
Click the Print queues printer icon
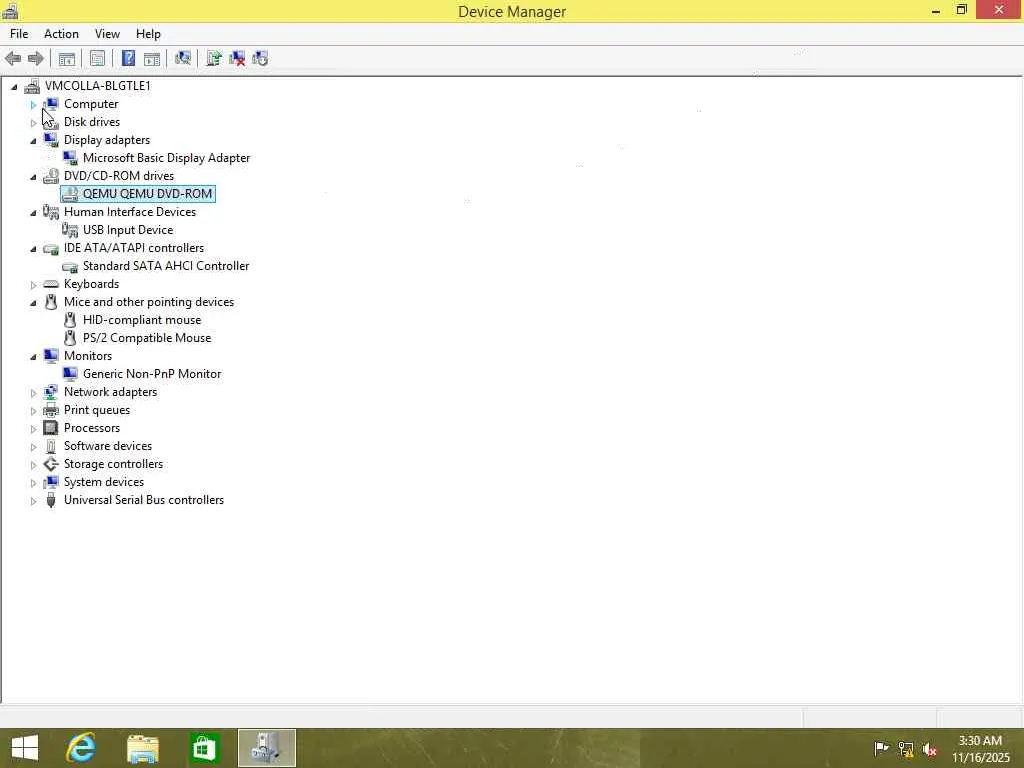(x=51, y=410)
